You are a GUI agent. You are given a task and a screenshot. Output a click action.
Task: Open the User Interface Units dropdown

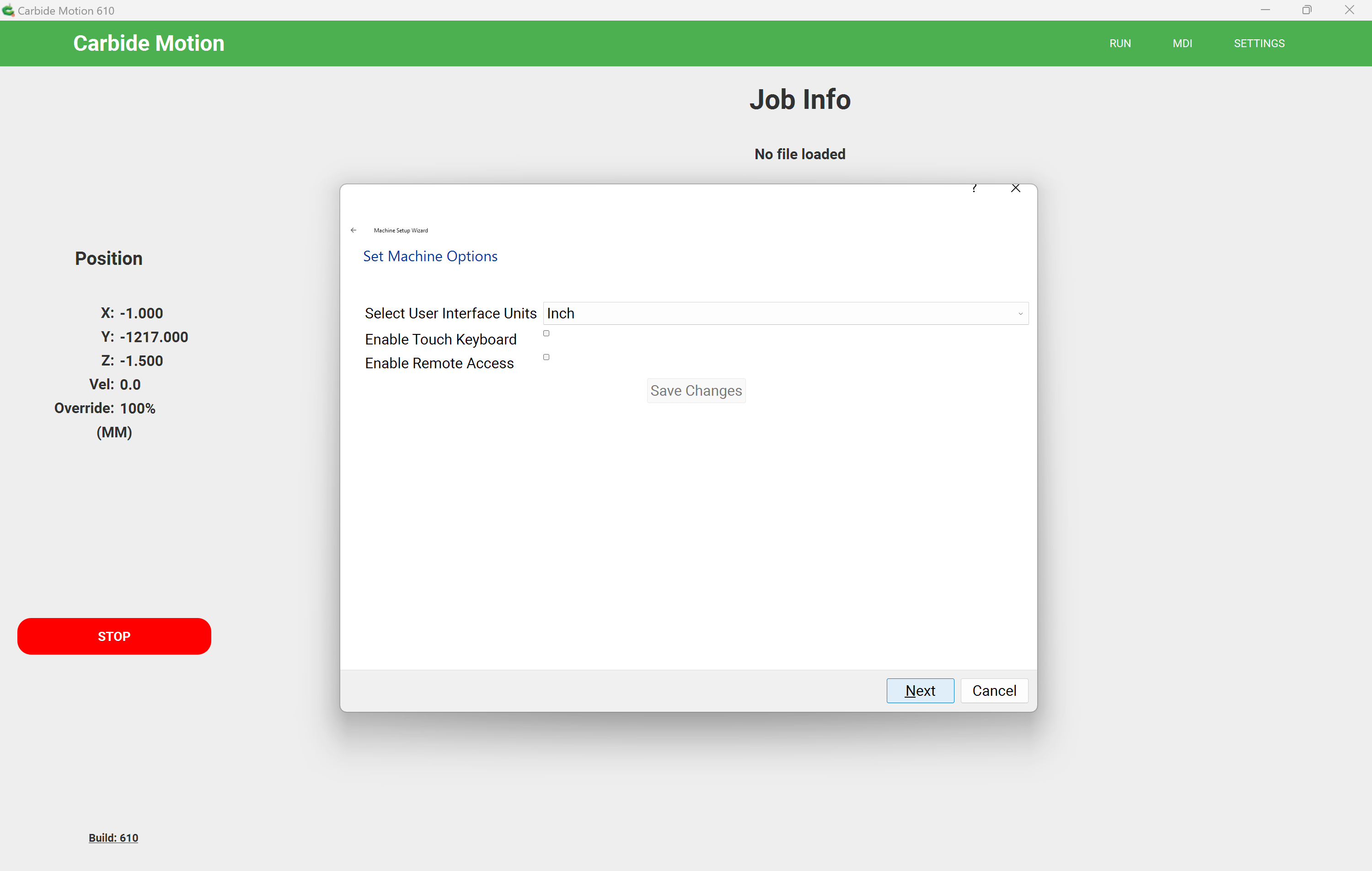785,313
